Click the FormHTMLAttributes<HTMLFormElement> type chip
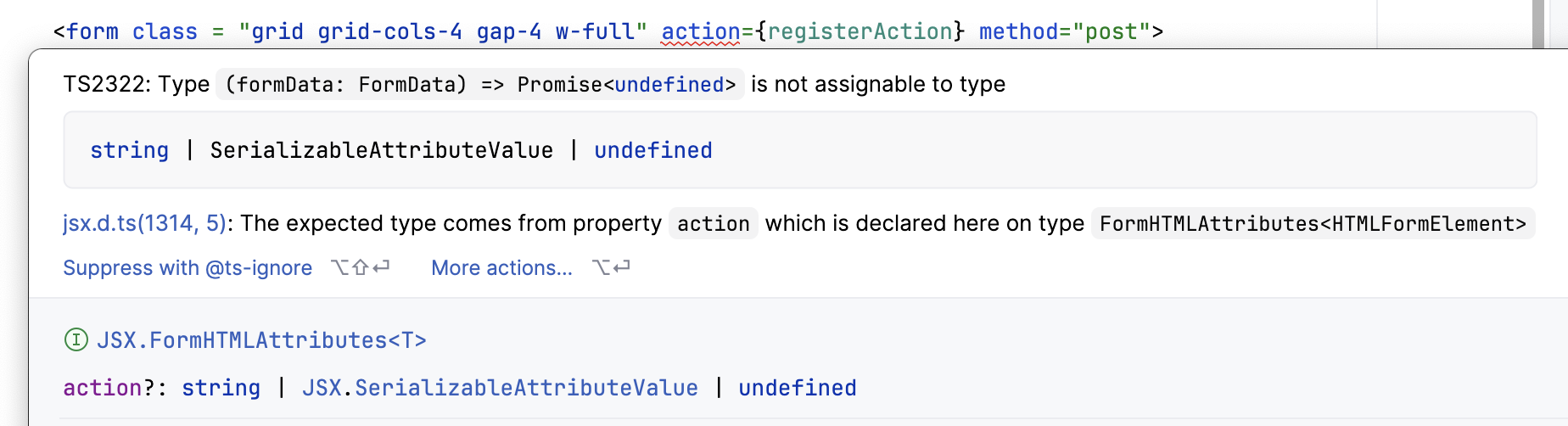This screenshot has height=426, width=1568. point(1313,223)
